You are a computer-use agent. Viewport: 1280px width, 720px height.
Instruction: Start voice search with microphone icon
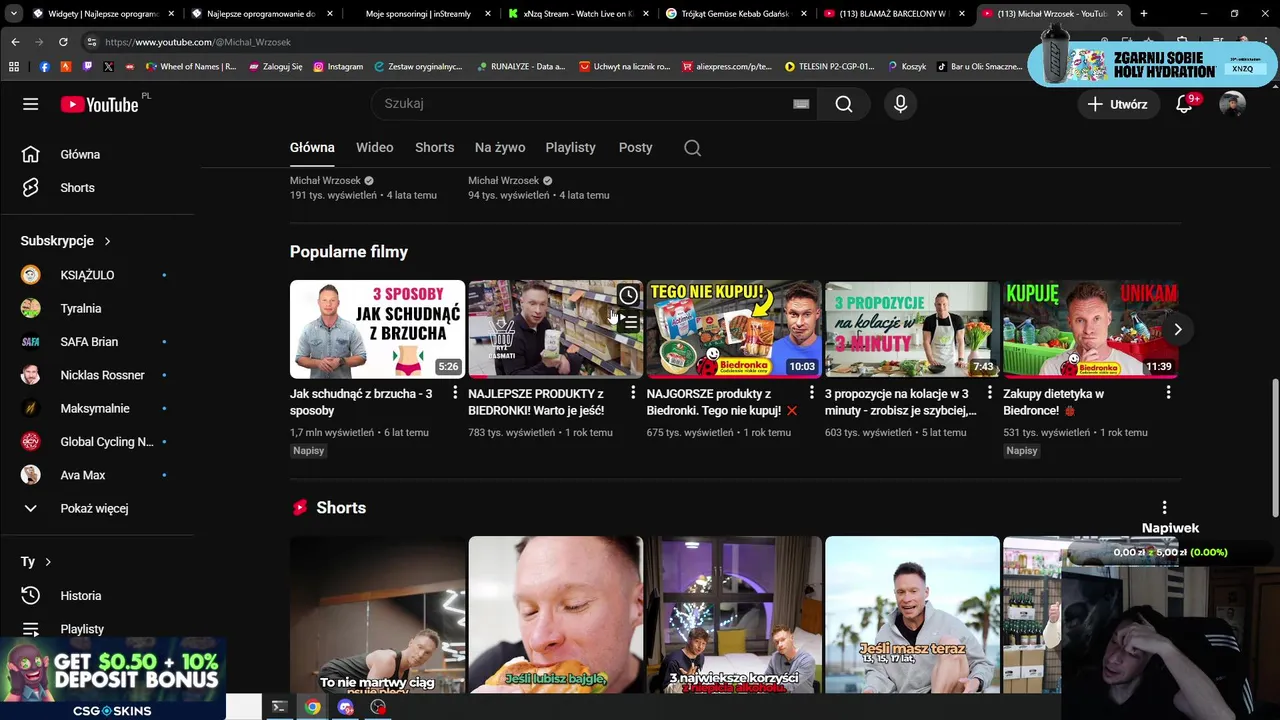click(901, 104)
